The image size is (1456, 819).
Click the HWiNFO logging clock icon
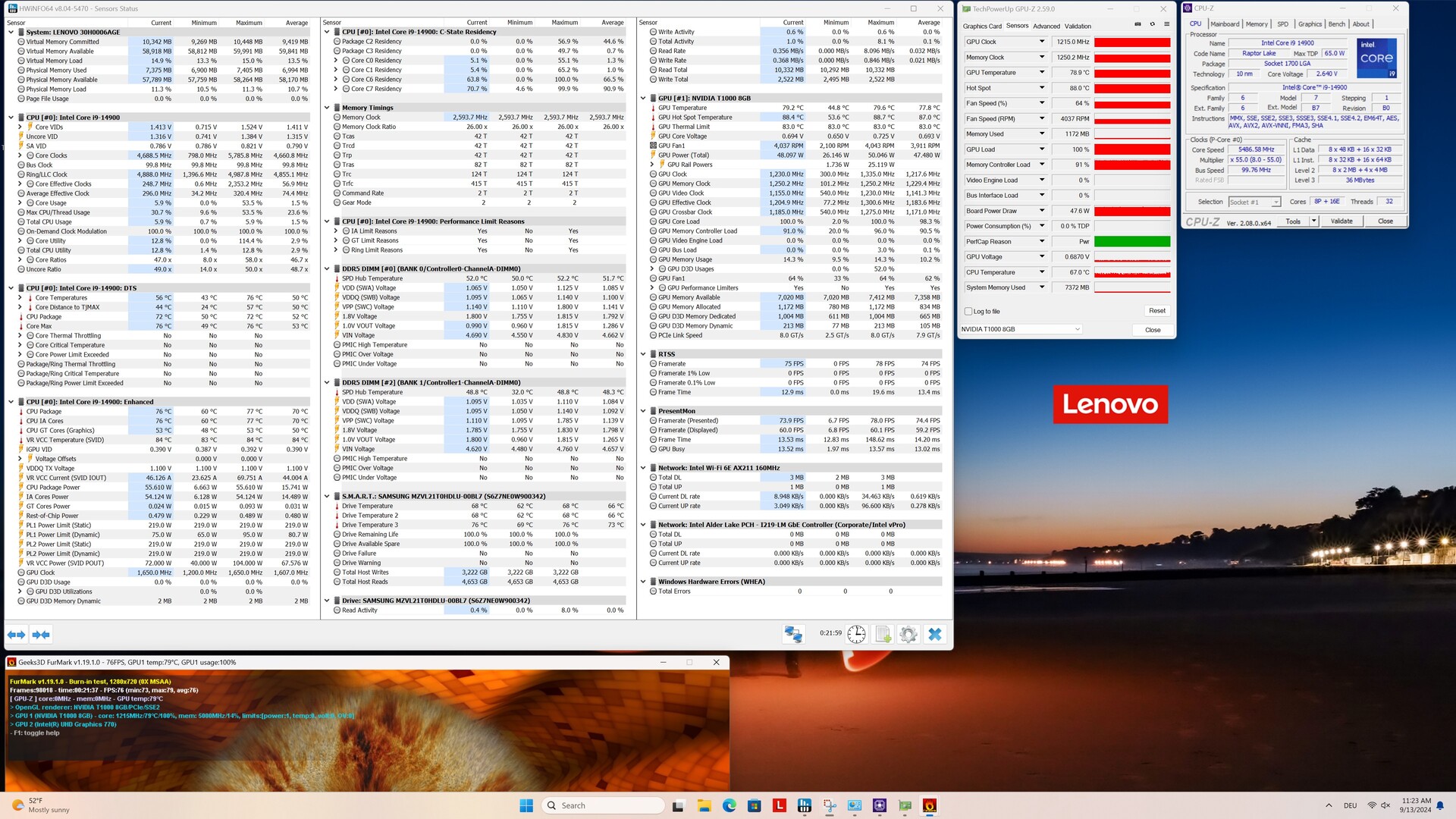coord(856,634)
